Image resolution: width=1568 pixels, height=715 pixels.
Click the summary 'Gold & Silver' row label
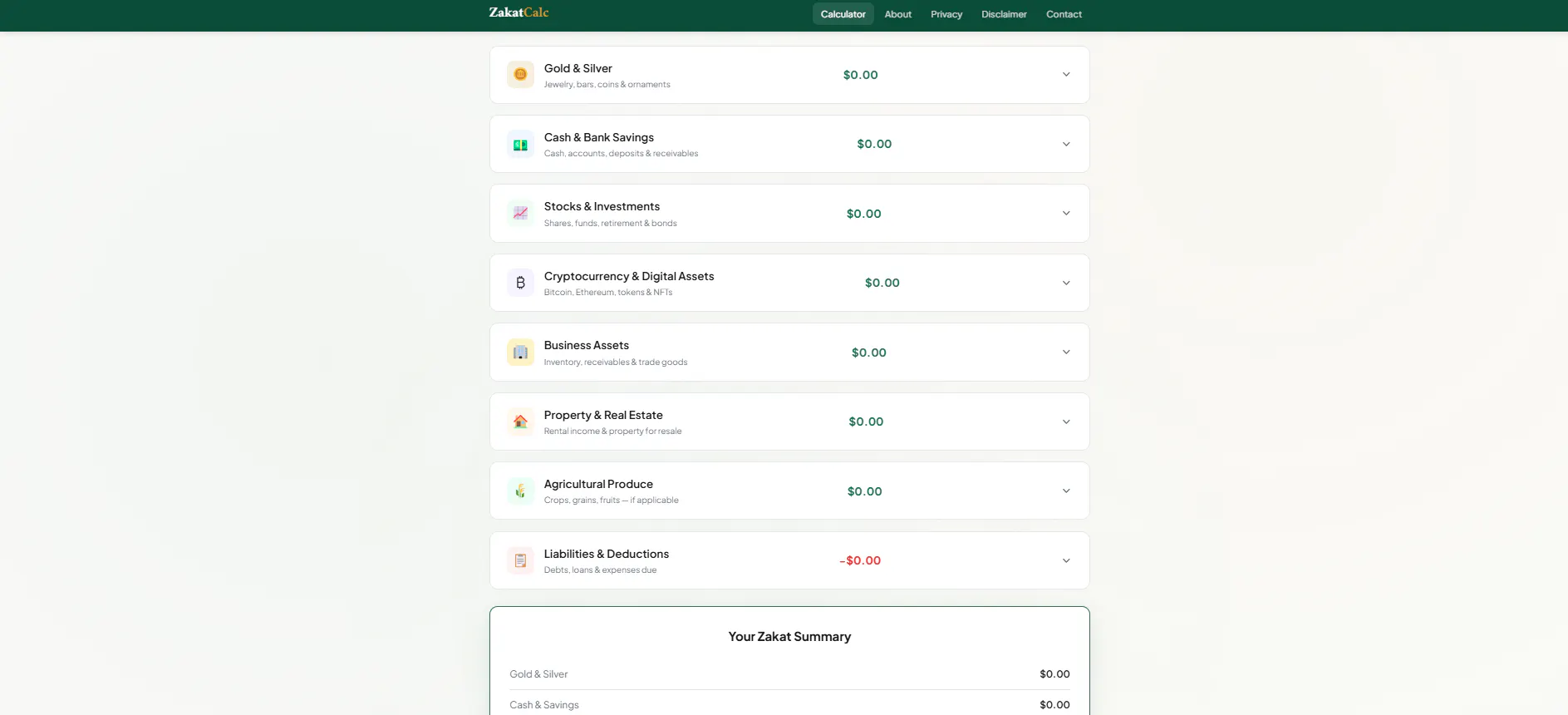point(538,674)
